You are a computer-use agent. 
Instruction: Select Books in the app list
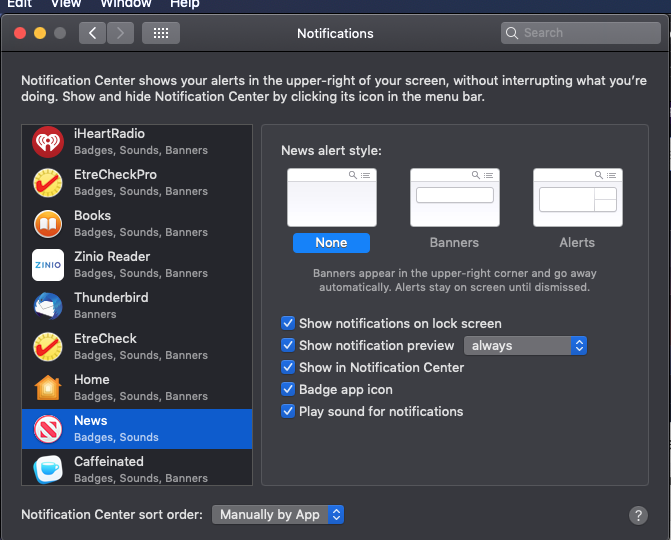[x=137, y=224]
